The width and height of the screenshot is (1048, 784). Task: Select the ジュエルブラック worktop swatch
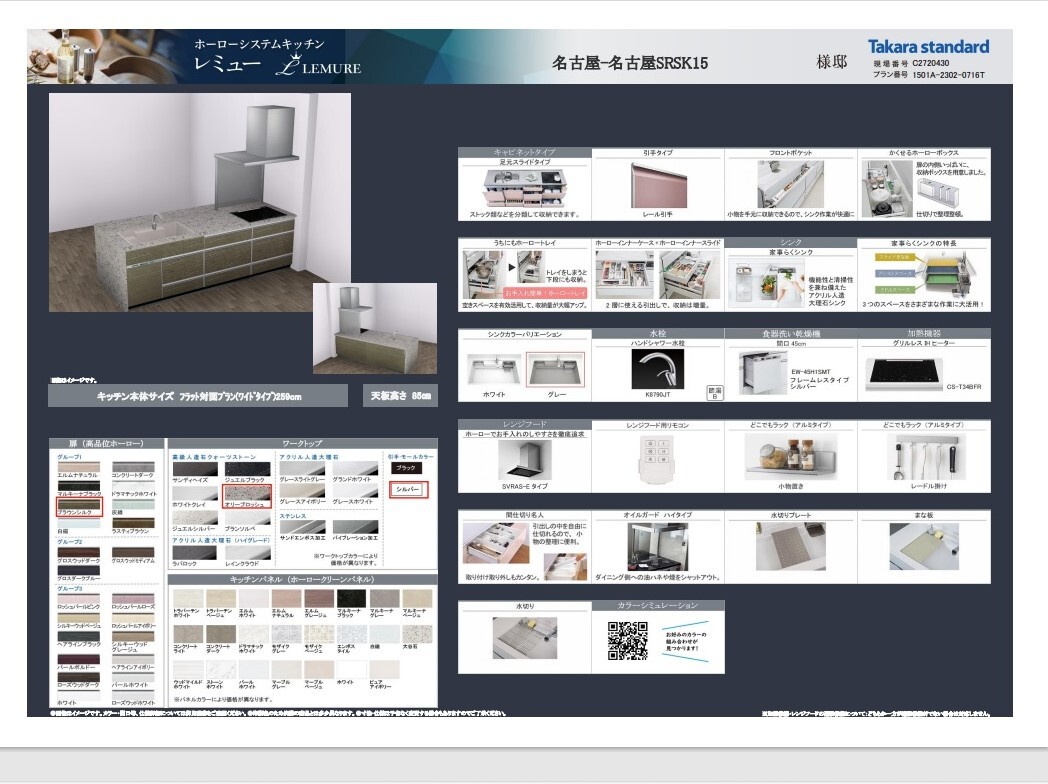point(248,469)
